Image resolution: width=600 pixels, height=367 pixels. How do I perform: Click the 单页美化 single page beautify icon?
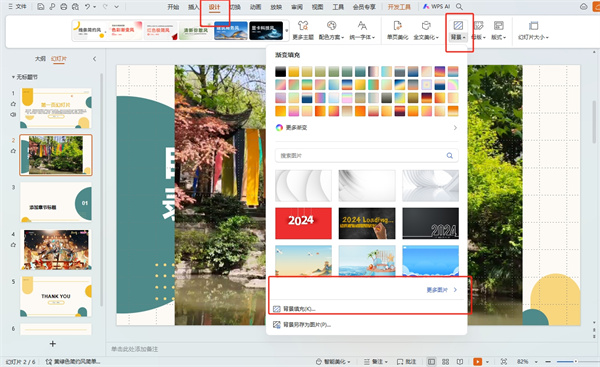(x=397, y=26)
